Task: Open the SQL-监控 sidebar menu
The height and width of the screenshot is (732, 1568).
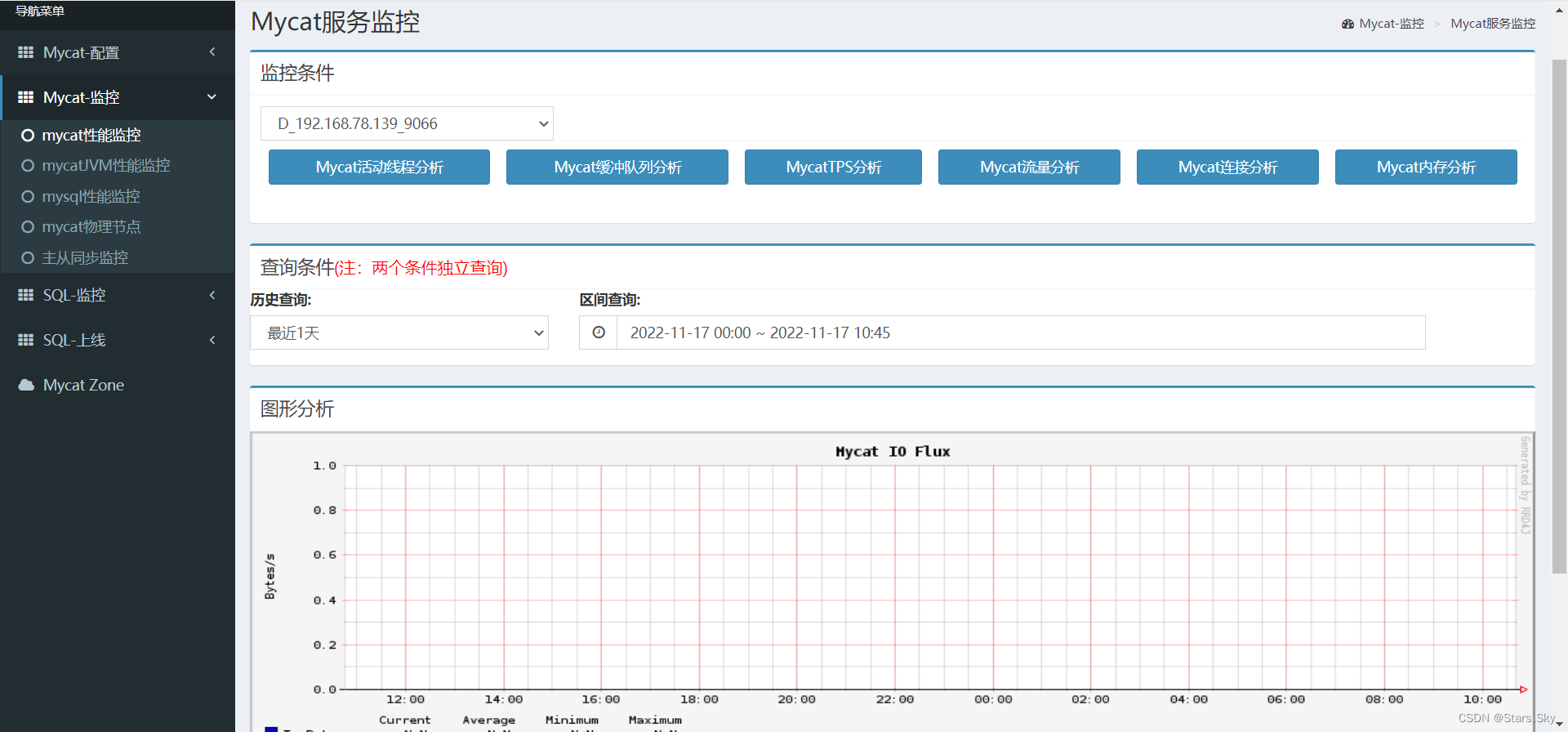Action: coord(118,295)
